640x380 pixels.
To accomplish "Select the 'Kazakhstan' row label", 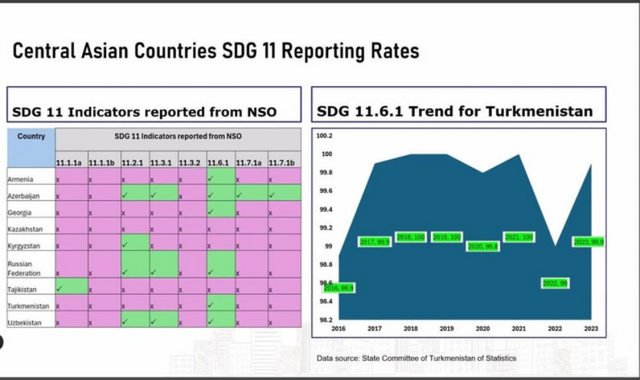I will (25, 229).
